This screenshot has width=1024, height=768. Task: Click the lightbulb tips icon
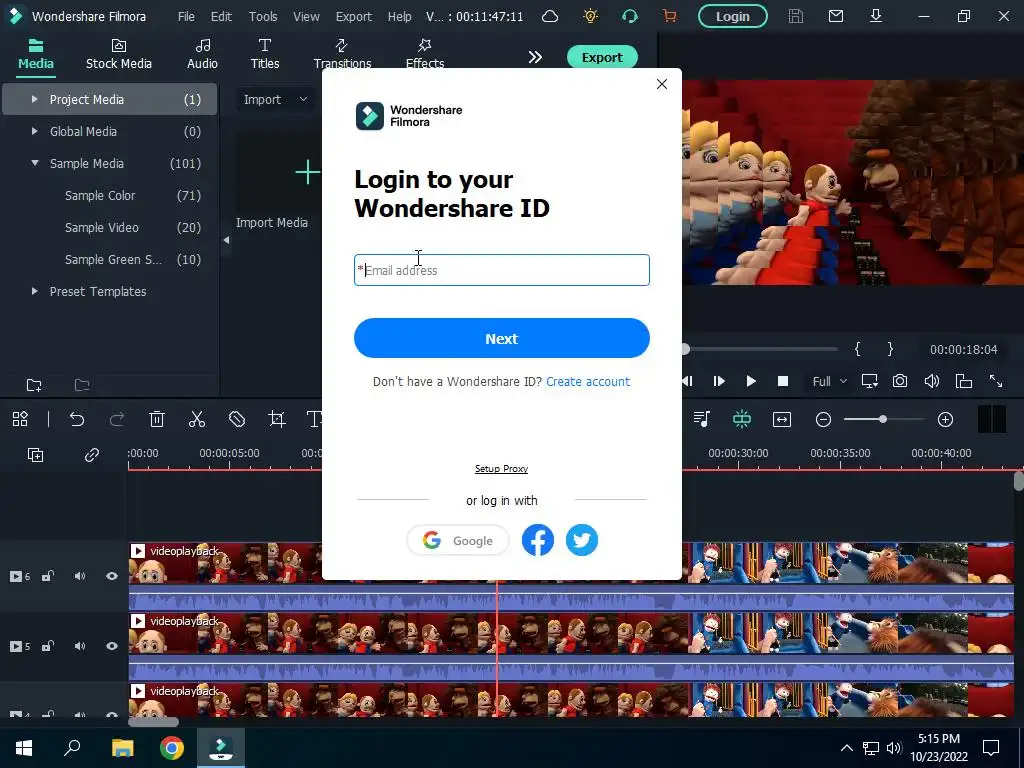tap(590, 16)
